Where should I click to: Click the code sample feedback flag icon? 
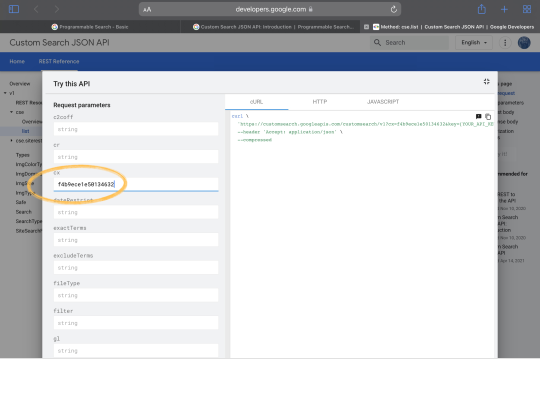(478, 117)
